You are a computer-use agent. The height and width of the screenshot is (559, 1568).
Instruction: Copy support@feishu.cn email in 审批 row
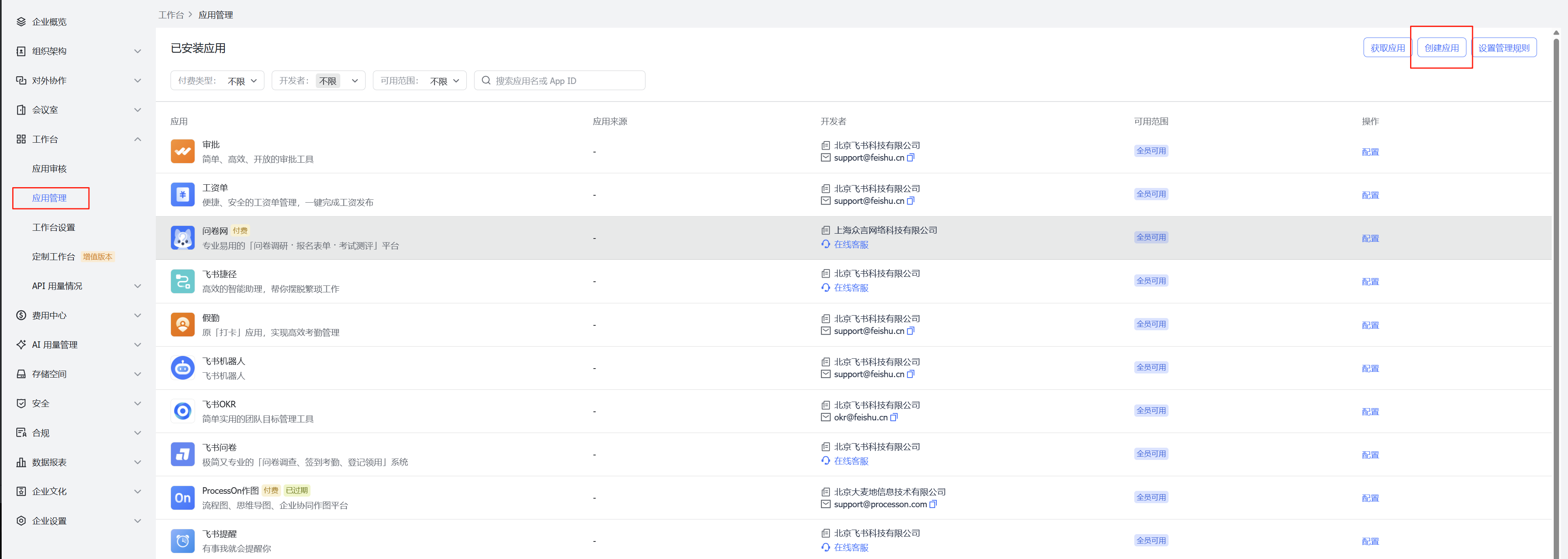[x=911, y=157]
